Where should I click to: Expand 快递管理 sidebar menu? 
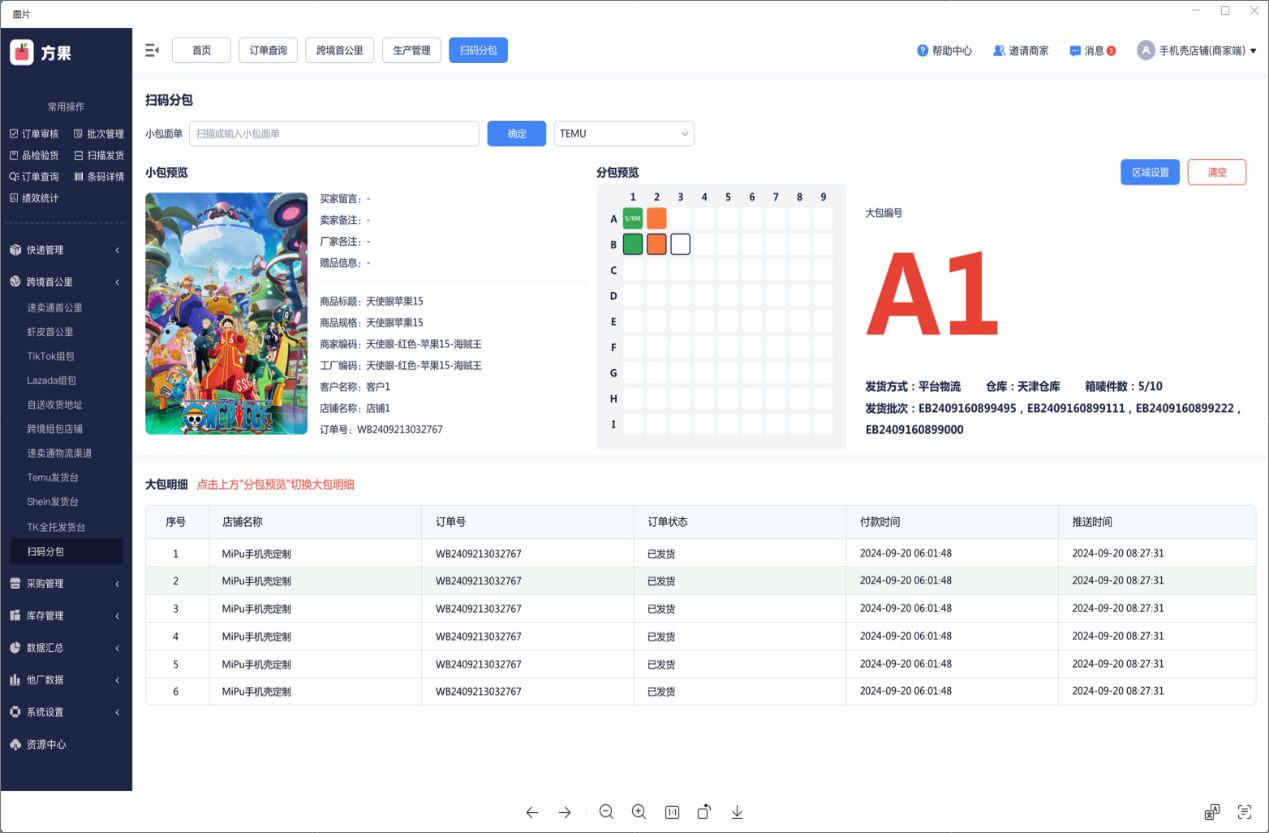coord(66,250)
